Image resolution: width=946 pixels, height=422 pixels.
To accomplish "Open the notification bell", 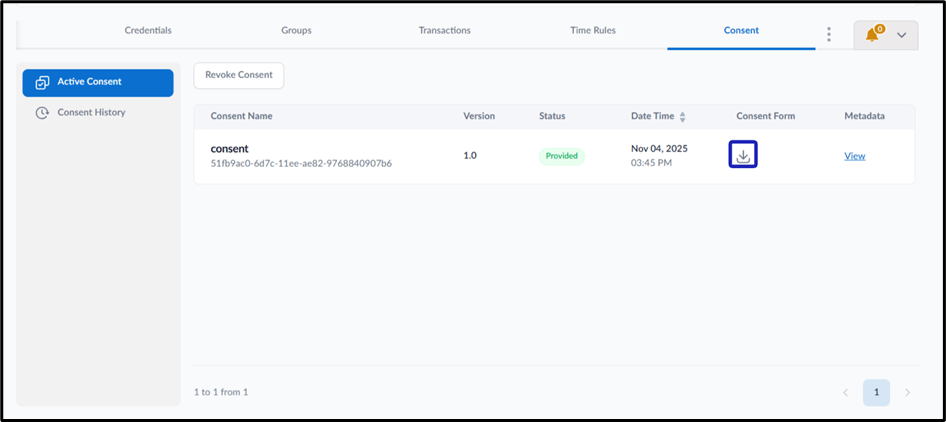I will [x=873, y=34].
